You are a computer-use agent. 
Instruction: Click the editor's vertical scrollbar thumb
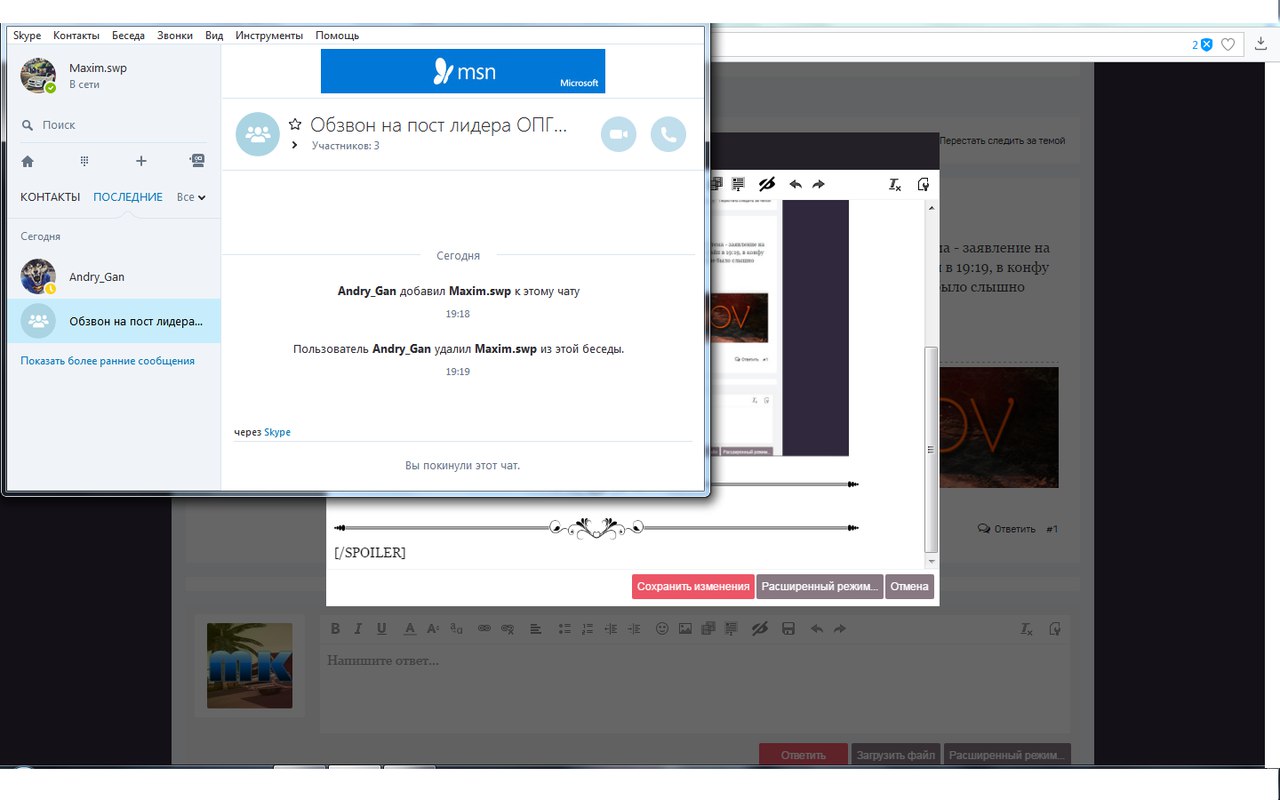point(931,450)
